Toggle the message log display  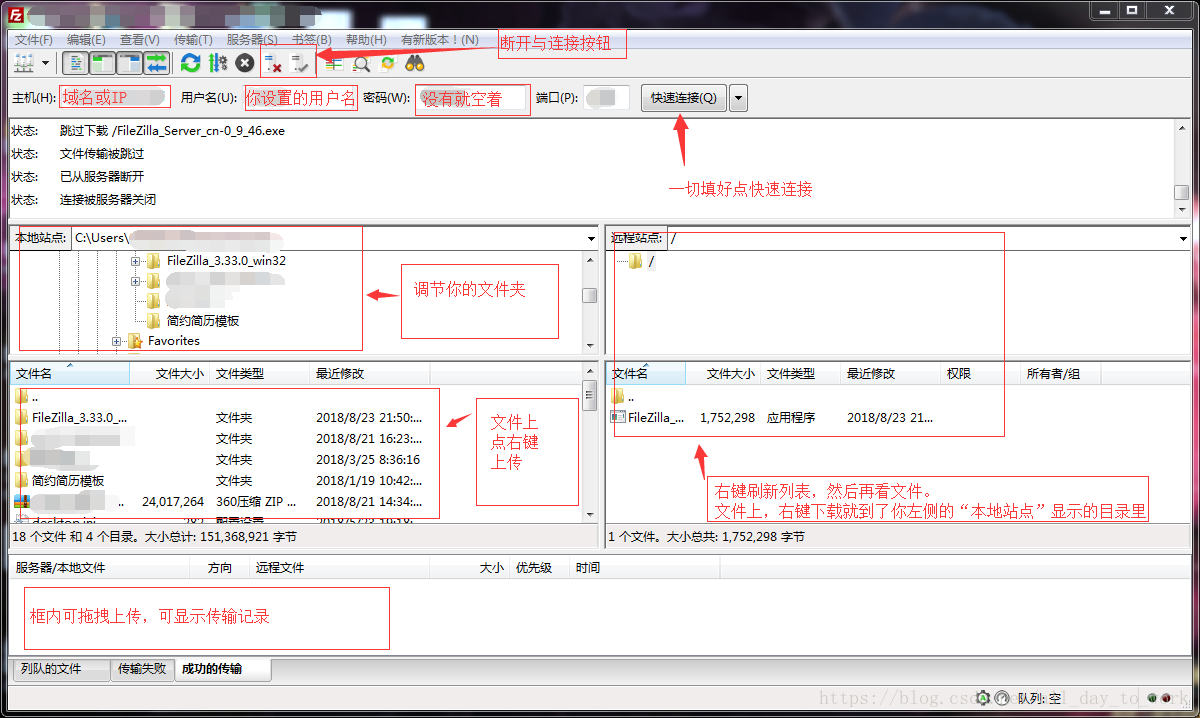pos(75,62)
